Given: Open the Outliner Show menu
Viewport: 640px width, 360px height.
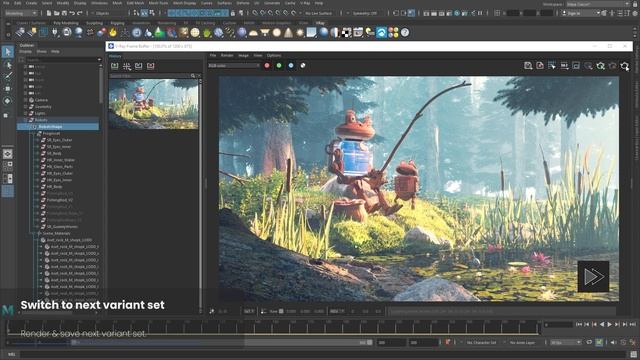Looking at the screenshot, I should 42,51.
